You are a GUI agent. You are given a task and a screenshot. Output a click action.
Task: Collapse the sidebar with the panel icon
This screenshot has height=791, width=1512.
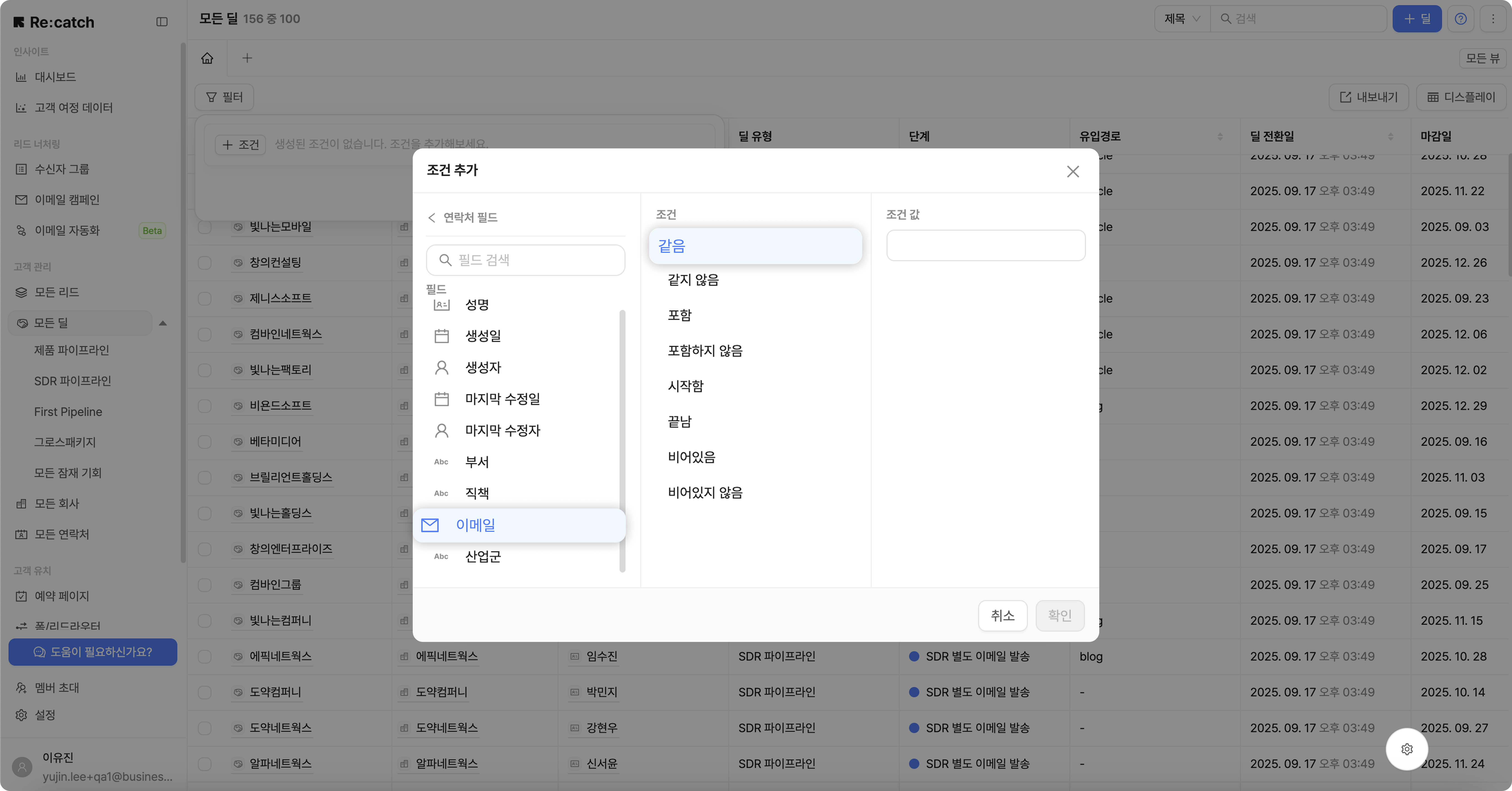162,22
